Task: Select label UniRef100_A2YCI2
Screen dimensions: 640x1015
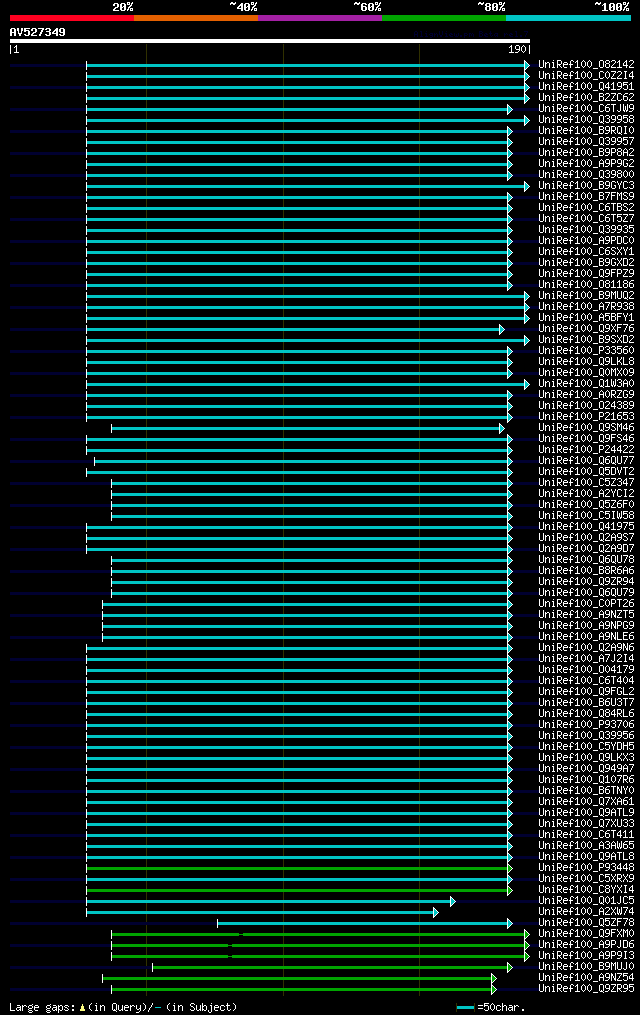Action: click(x=586, y=493)
